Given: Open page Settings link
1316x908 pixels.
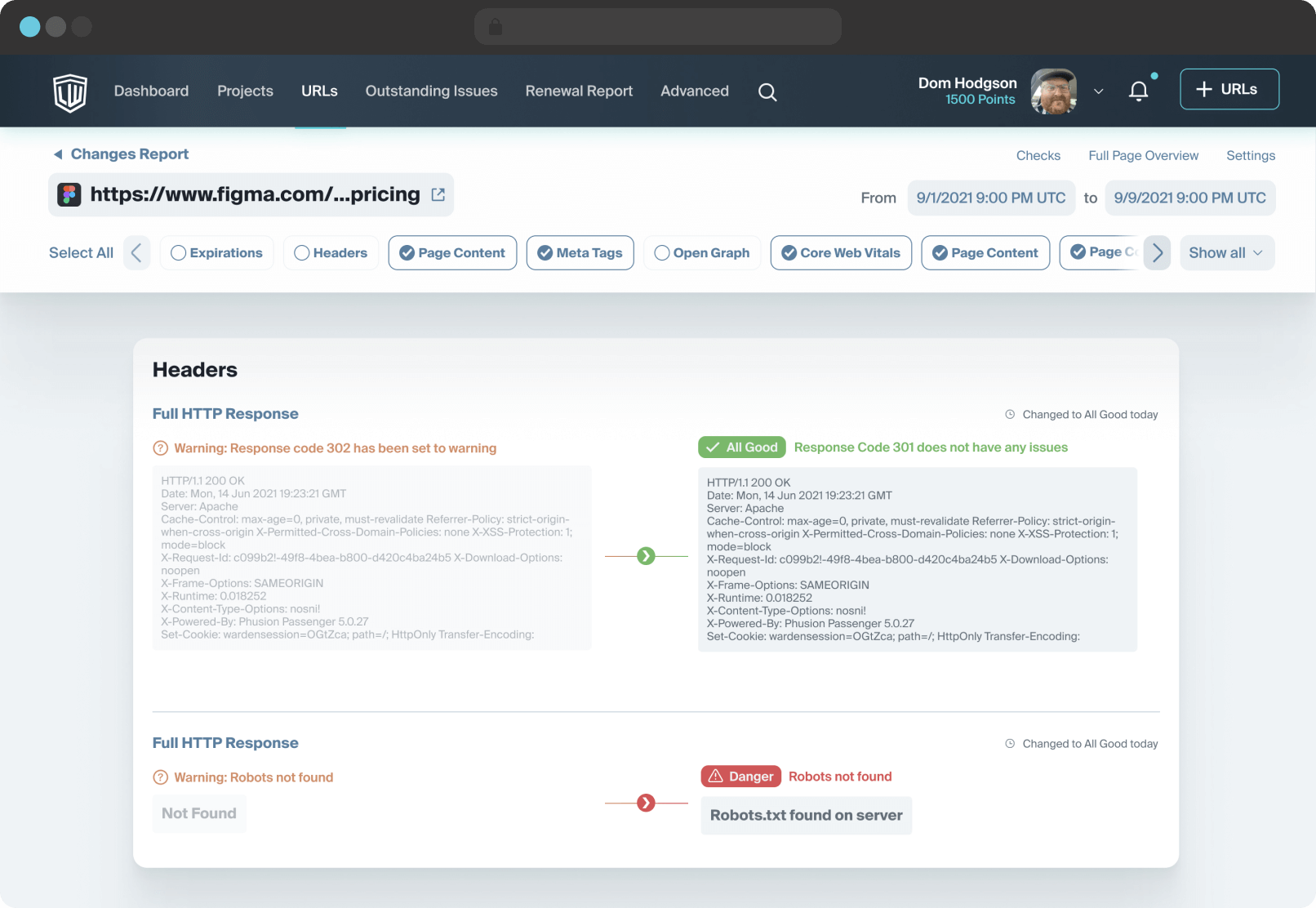Looking at the screenshot, I should (x=1251, y=155).
